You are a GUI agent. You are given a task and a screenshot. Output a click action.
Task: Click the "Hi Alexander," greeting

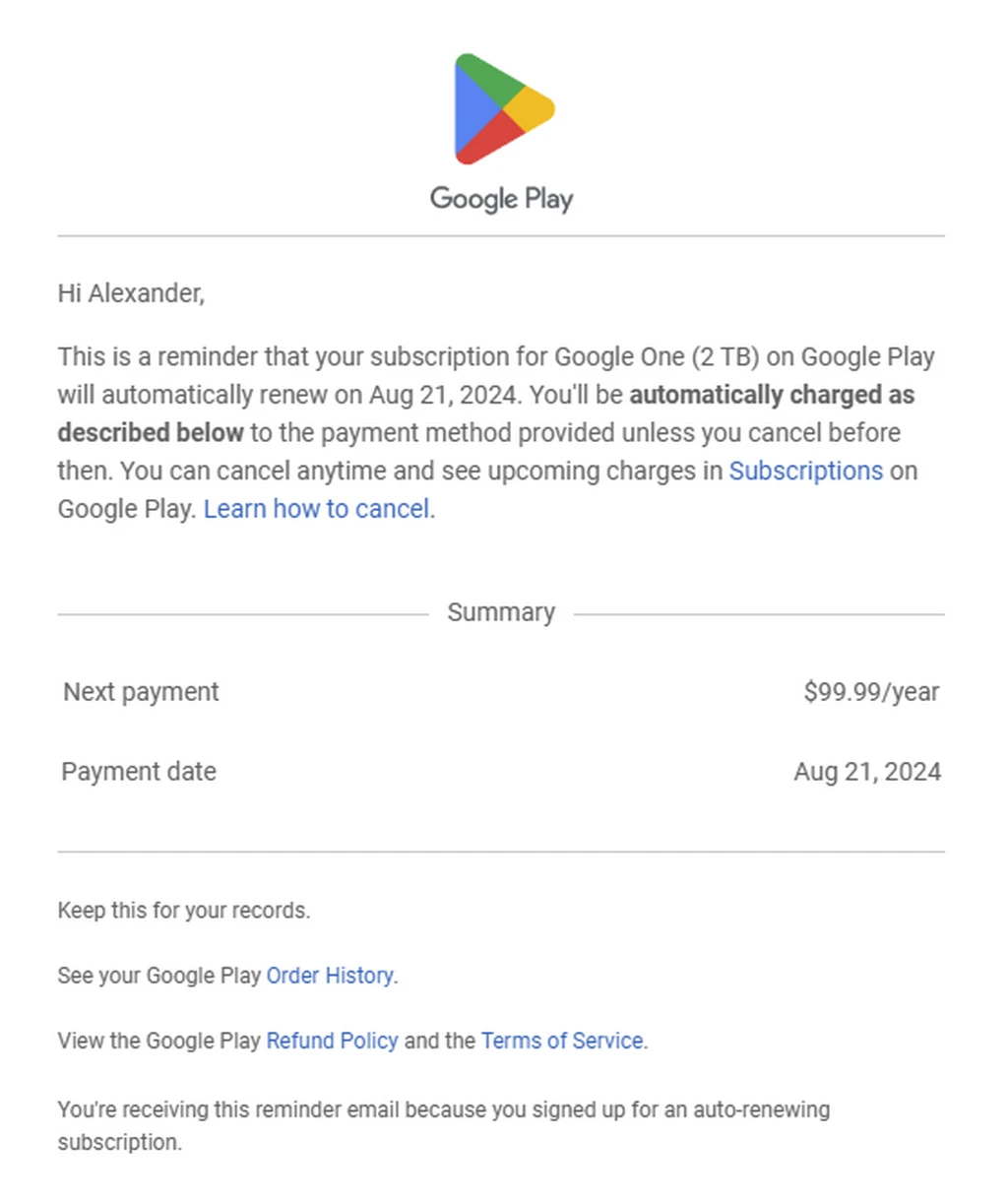[131, 293]
